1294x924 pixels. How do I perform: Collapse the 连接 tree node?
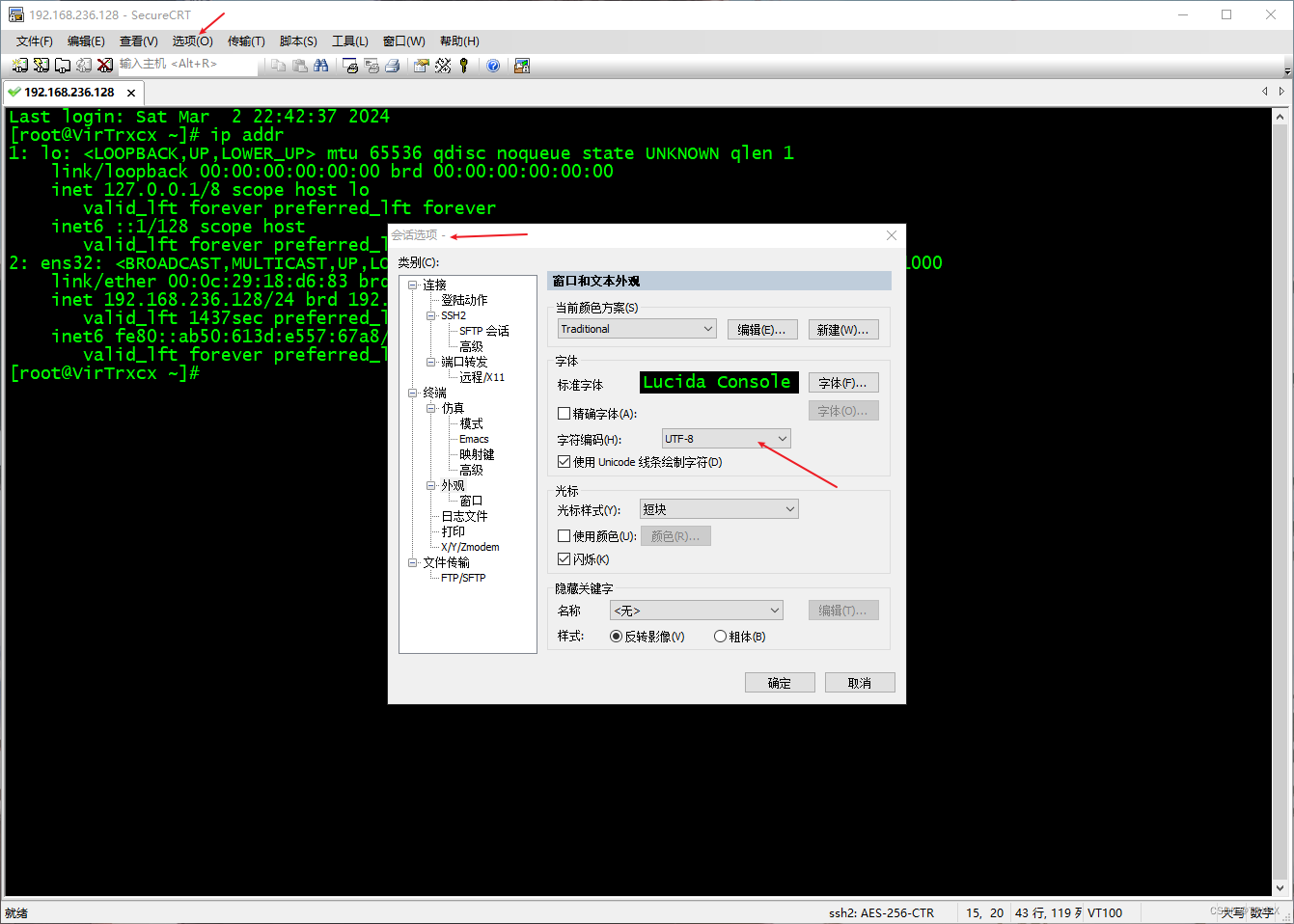pyautogui.click(x=413, y=285)
